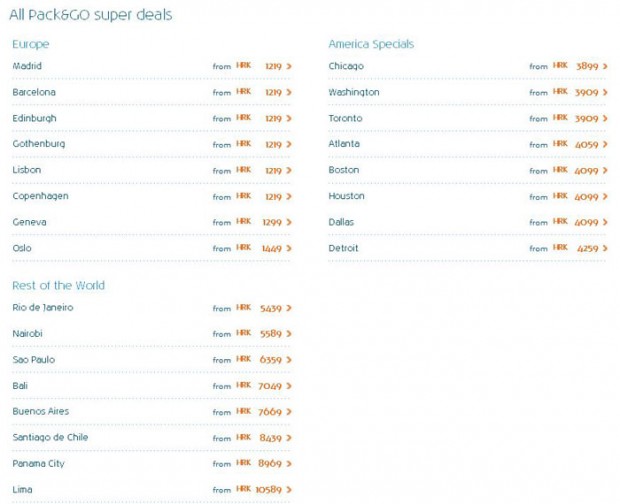Click the chevron on the Bali row
This screenshot has width=620, height=504.
pyautogui.click(x=289, y=386)
